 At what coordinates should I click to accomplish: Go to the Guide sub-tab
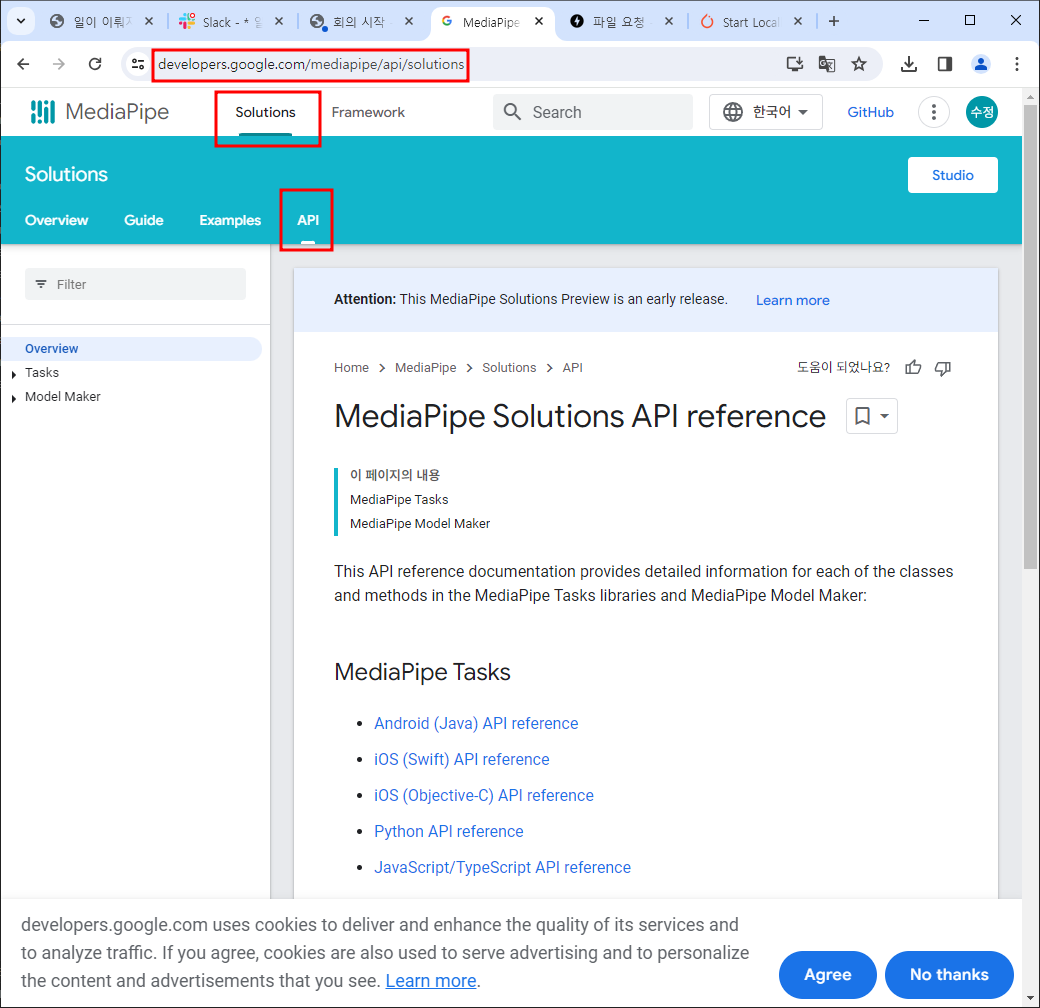(144, 220)
